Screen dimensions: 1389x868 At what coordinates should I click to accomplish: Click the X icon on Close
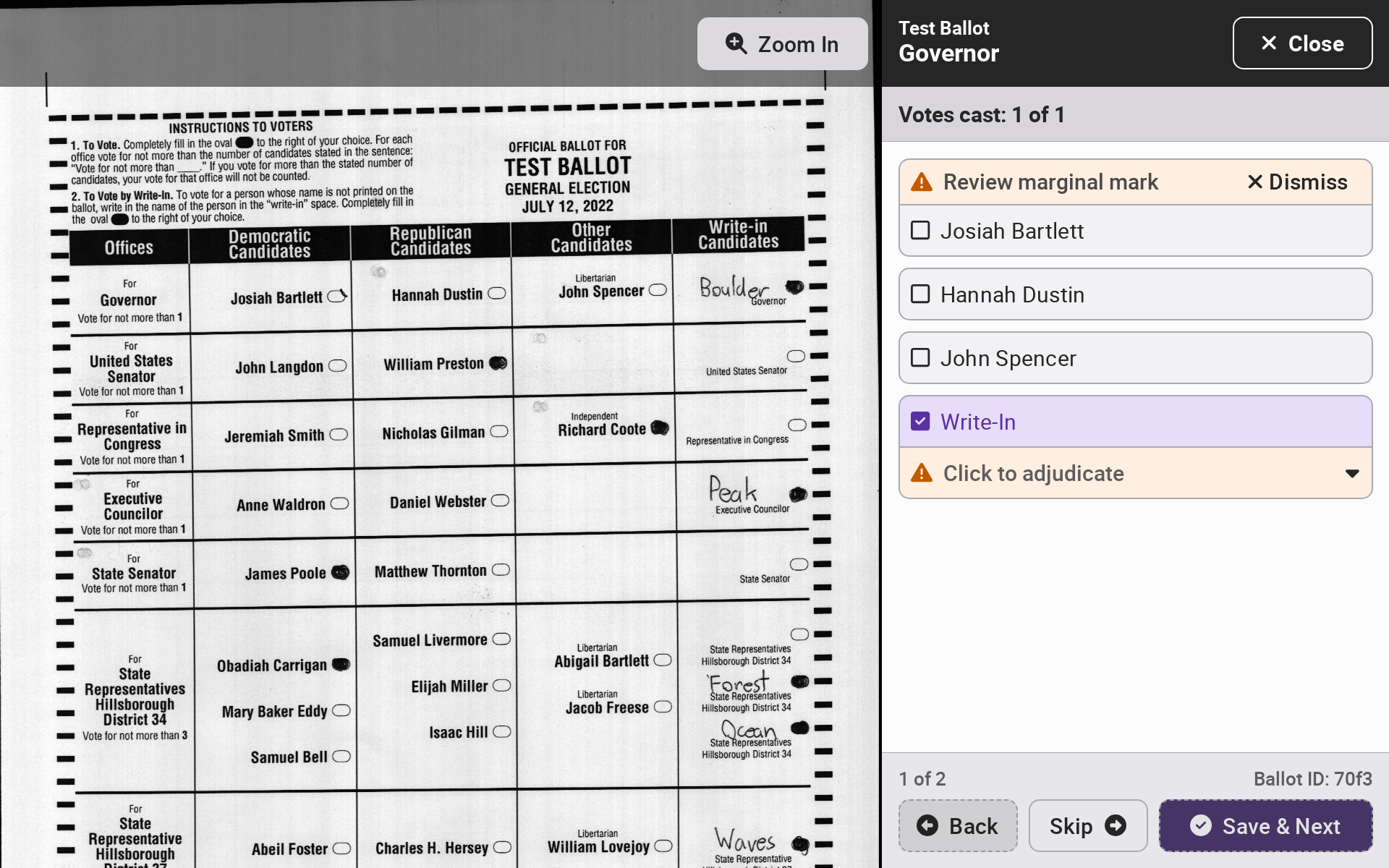1269,43
